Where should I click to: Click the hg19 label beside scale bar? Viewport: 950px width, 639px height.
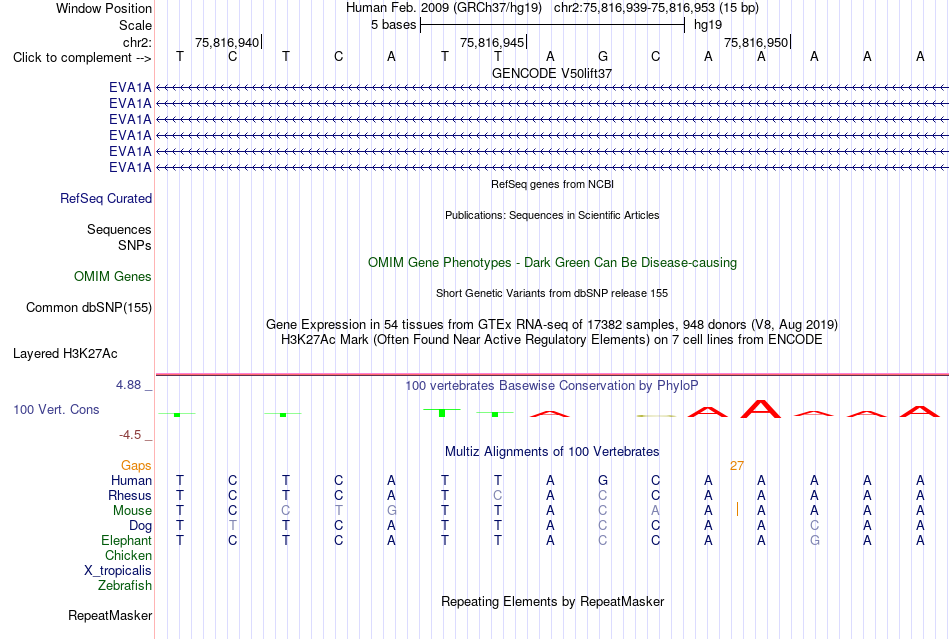click(x=708, y=25)
